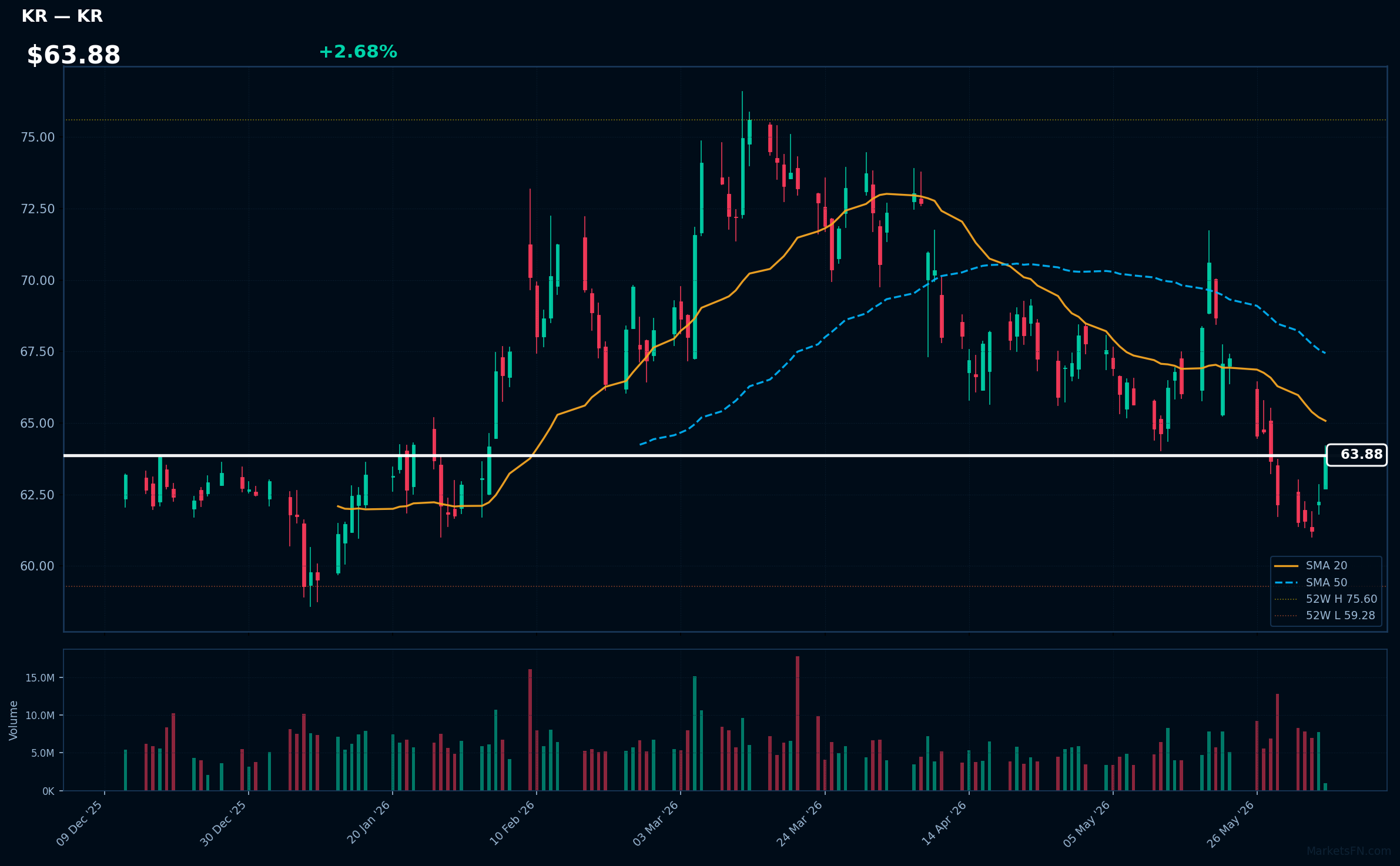Select the 52W H 75.60 legend entry
This screenshot has width=1400, height=866.
point(1326,599)
